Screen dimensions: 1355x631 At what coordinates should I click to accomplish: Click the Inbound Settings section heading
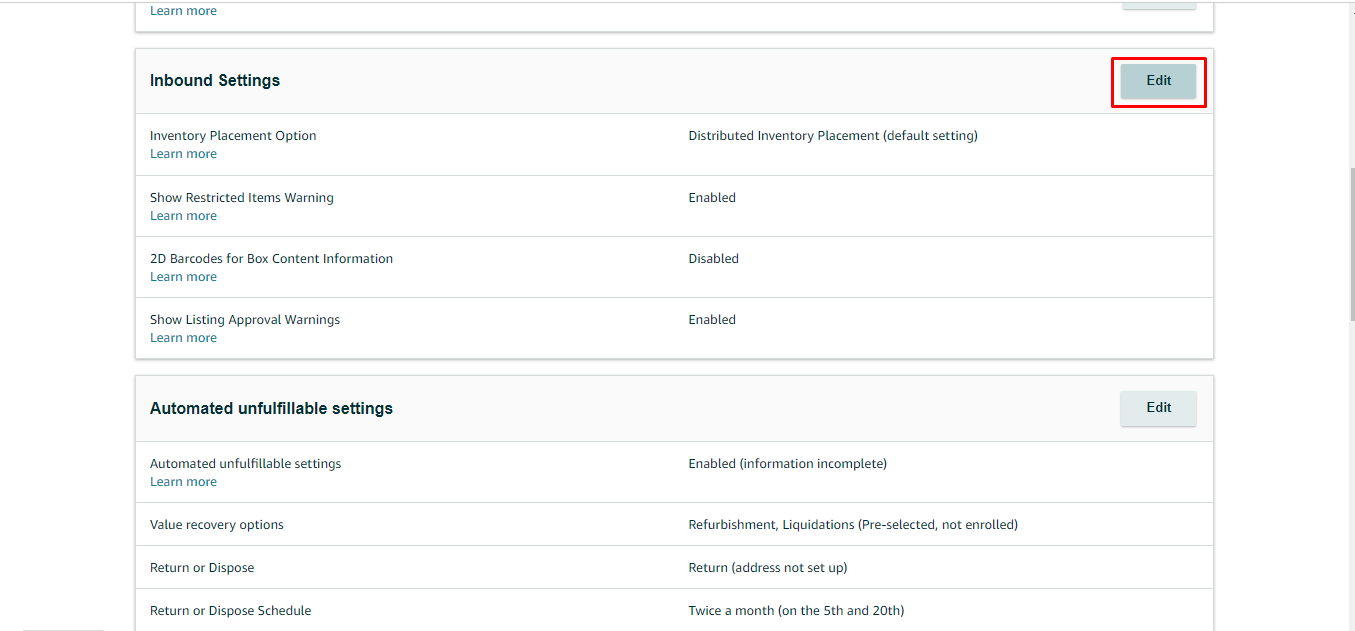click(215, 81)
